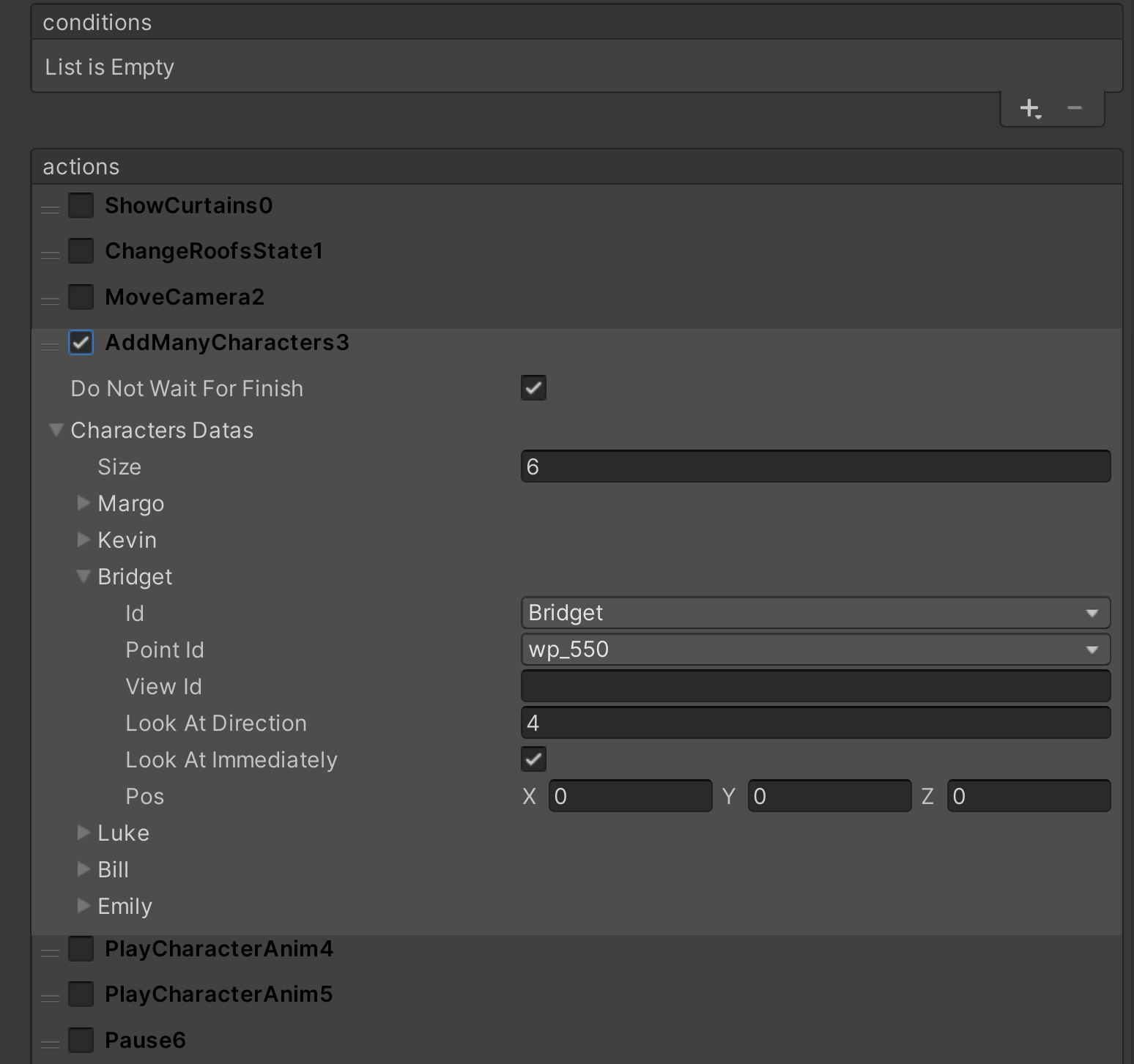Enable the ChangeRoofsState1 checkbox

point(81,250)
